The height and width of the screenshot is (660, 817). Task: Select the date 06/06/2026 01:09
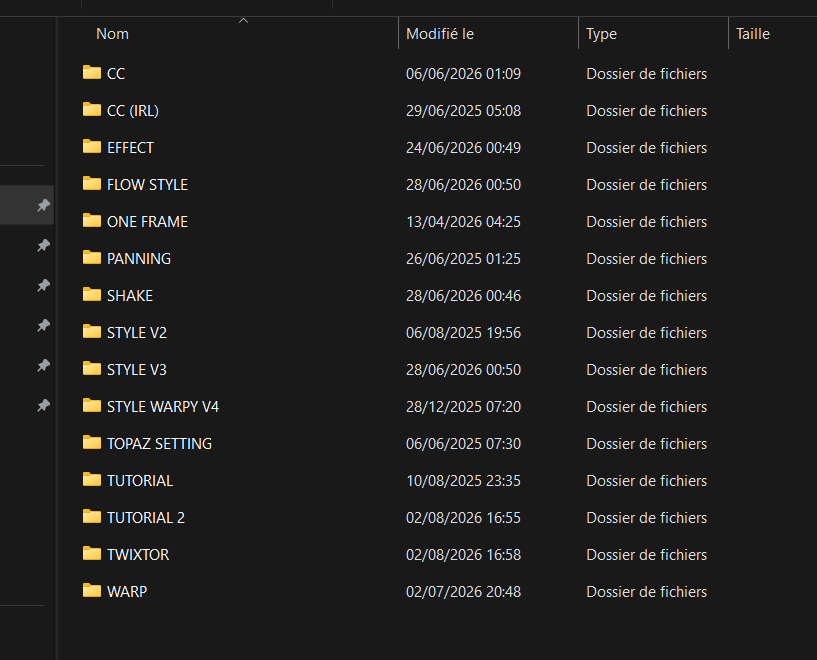point(463,73)
